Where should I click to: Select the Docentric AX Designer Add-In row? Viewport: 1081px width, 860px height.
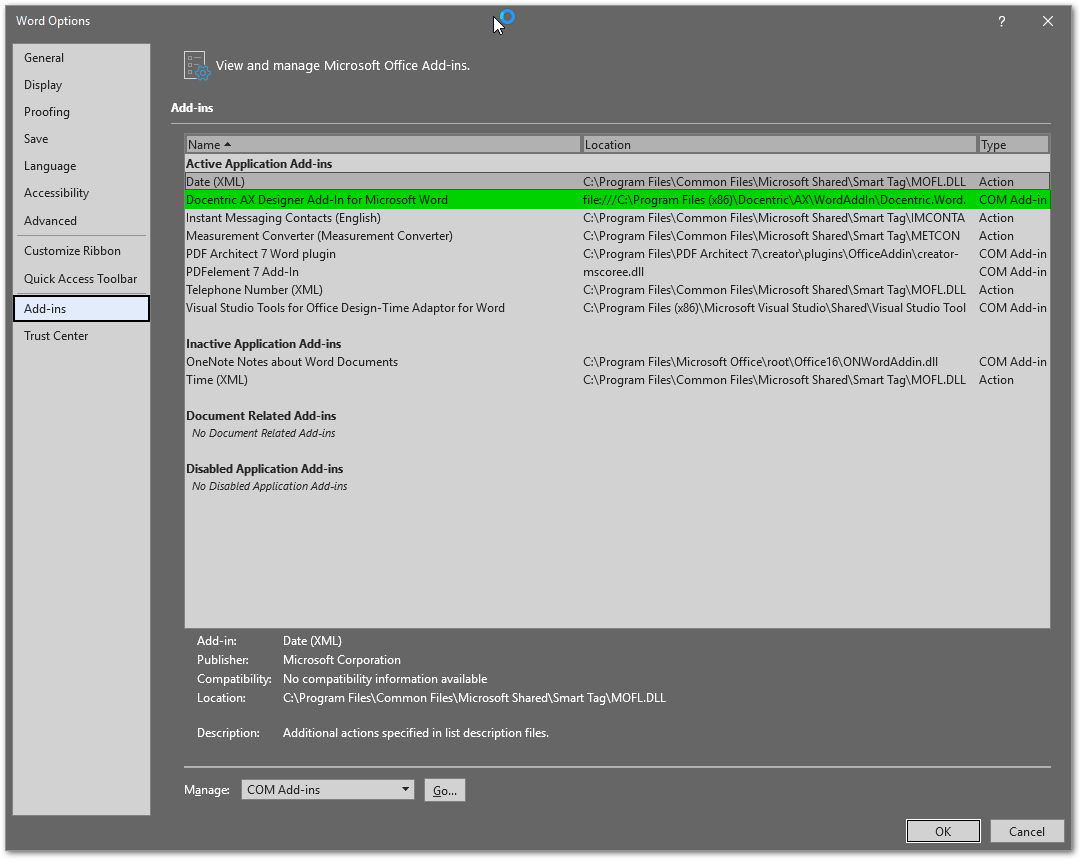coord(617,200)
